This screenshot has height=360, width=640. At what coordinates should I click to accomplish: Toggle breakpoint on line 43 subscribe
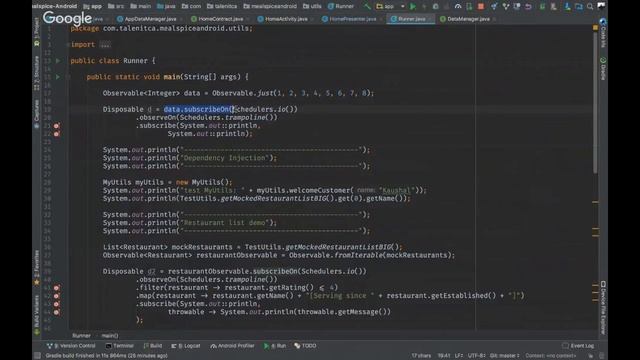pyautogui.click(x=57, y=304)
